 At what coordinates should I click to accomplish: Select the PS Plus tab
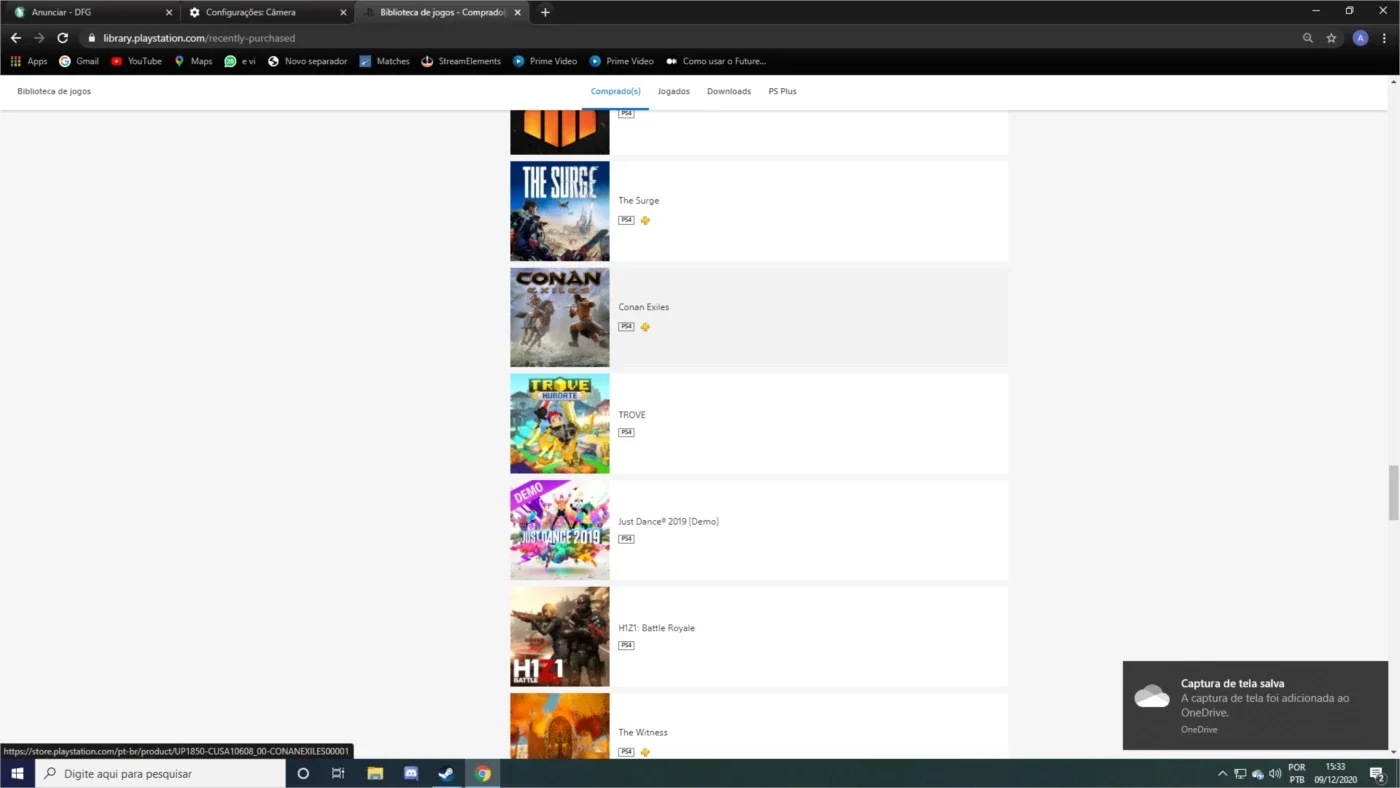coord(782,91)
